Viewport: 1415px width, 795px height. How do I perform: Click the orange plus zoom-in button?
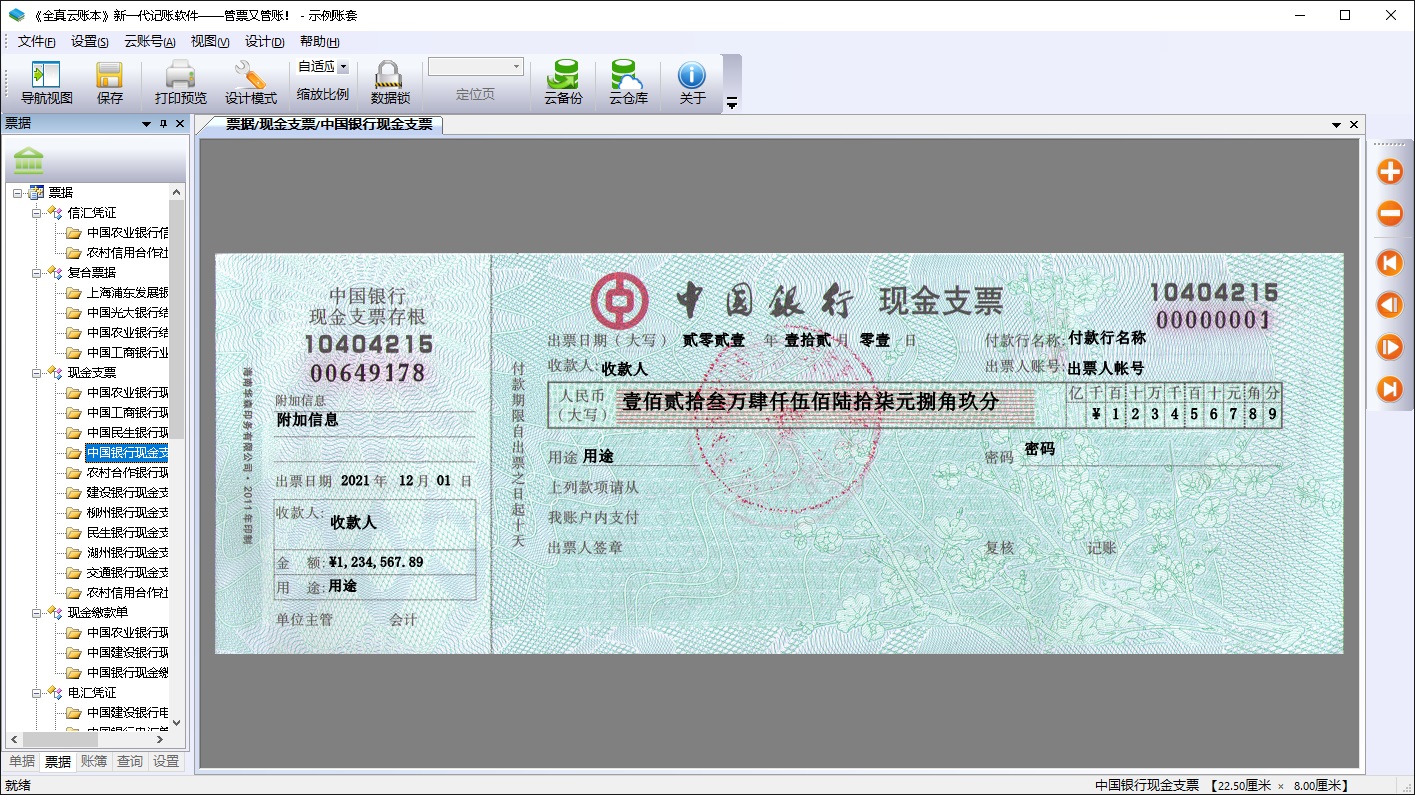pyautogui.click(x=1390, y=172)
